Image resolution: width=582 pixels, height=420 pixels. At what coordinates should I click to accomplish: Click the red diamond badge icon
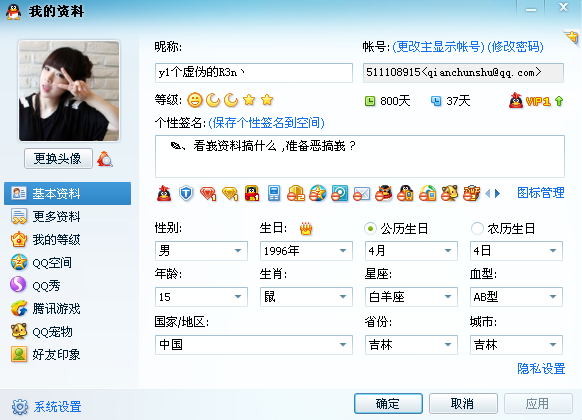tap(208, 193)
